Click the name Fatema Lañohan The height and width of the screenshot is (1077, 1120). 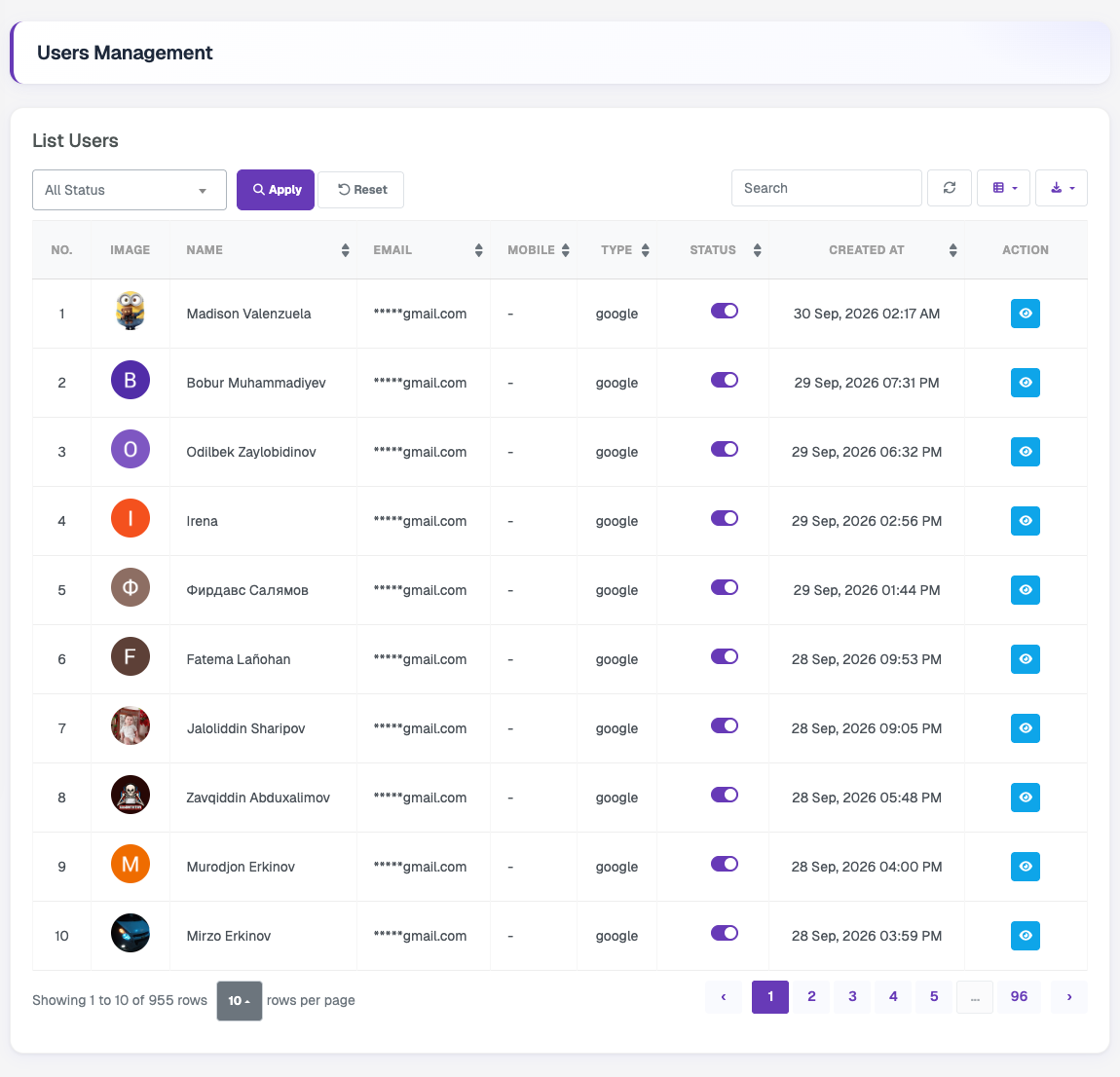click(x=239, y=659)
